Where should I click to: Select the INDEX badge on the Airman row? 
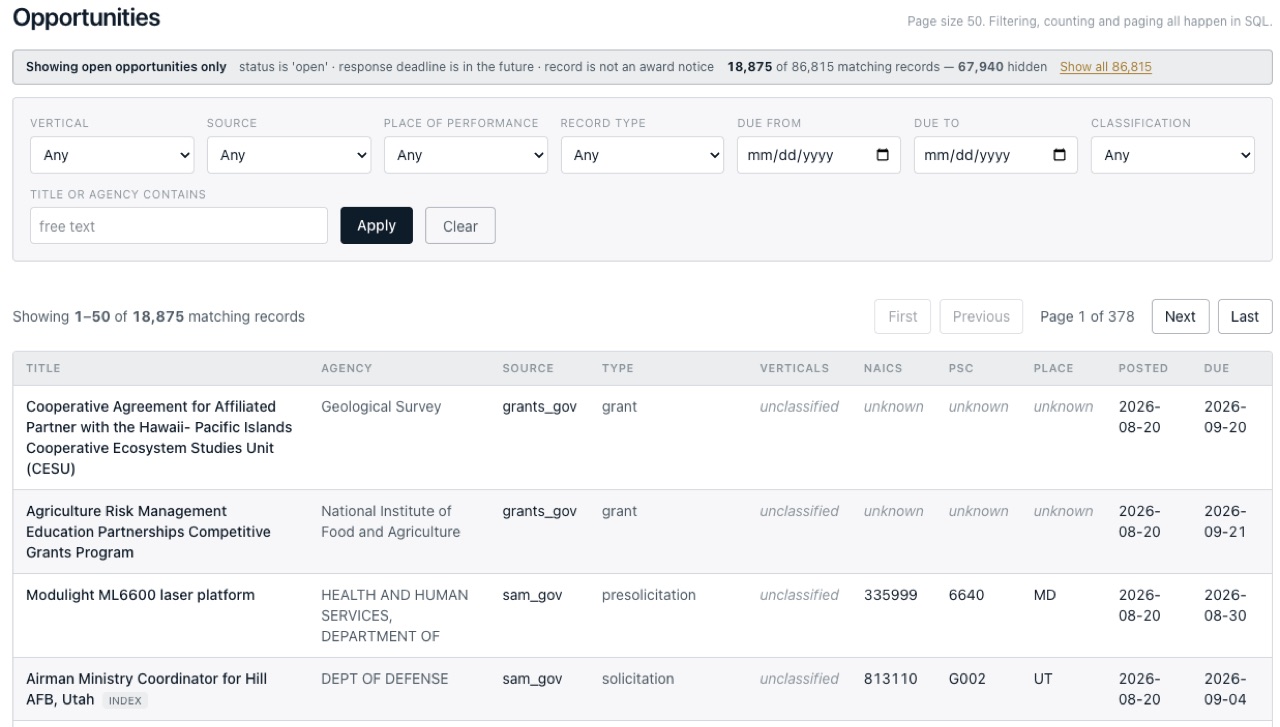[x=124, y=701]
